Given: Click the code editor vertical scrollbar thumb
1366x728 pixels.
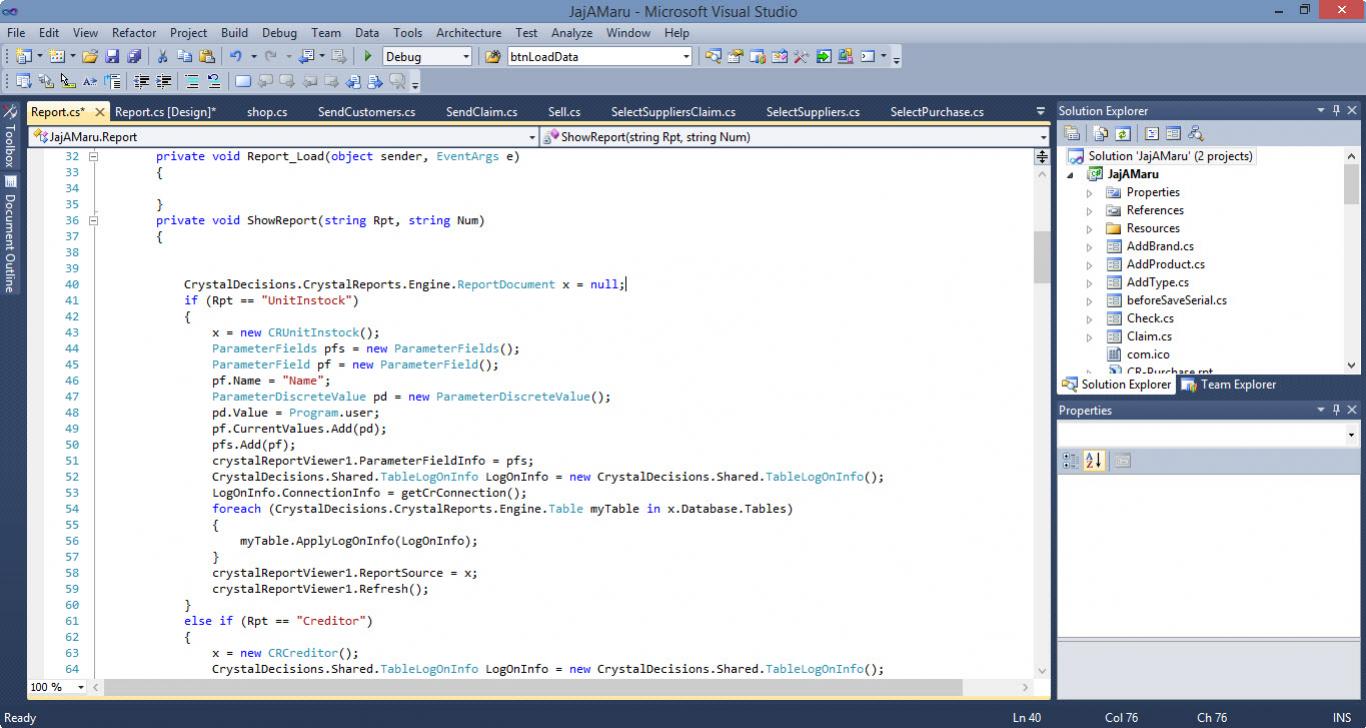Looking at the screenshot, I should (1041, 257).
